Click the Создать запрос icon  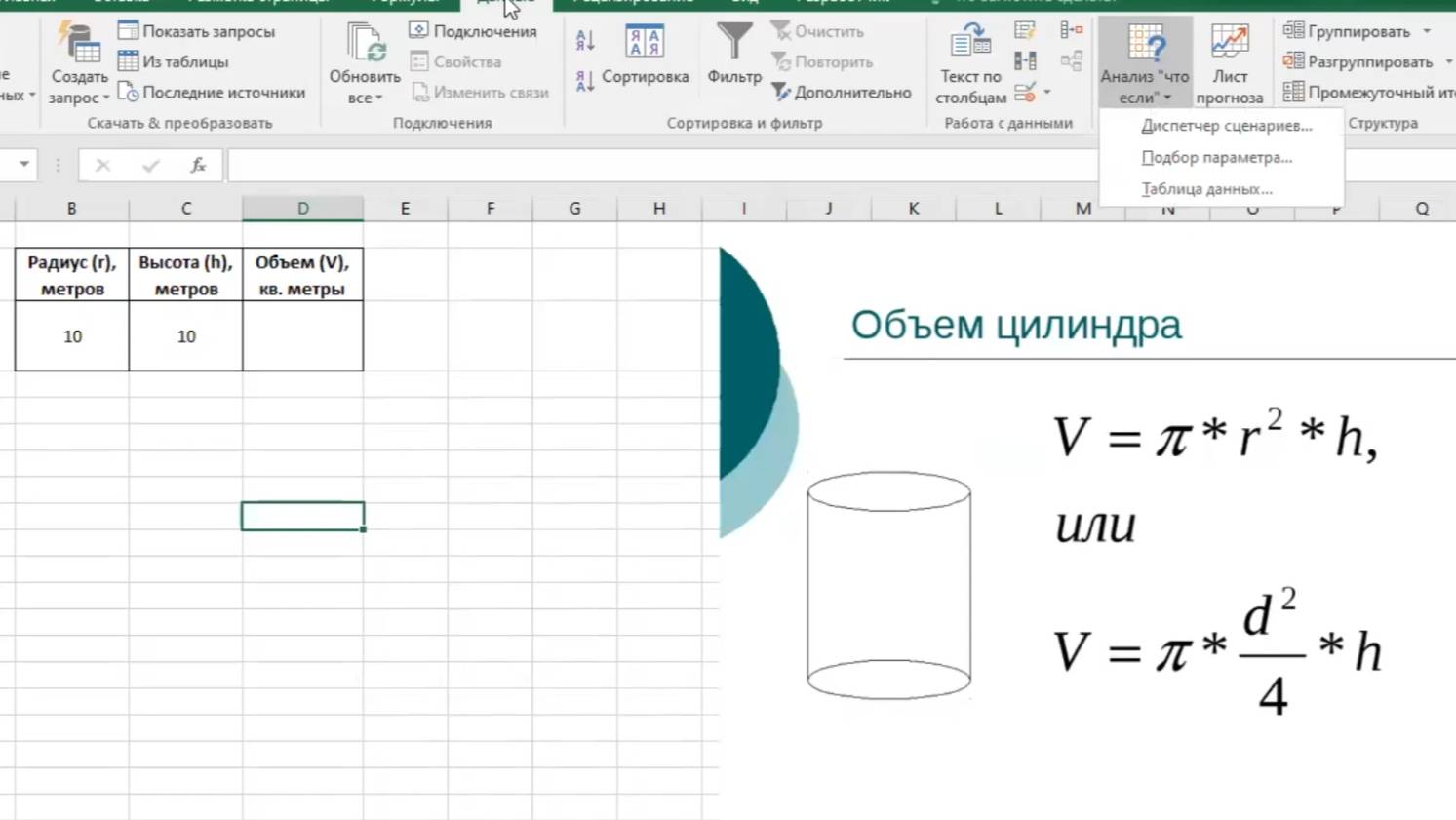coord(78,42)
